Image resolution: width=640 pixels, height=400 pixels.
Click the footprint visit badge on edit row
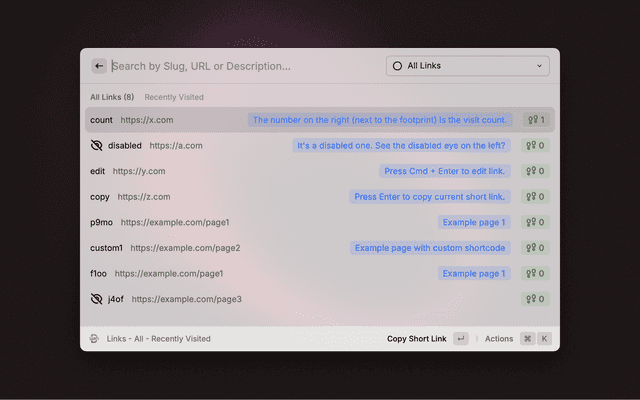click(x=535, y=171)
